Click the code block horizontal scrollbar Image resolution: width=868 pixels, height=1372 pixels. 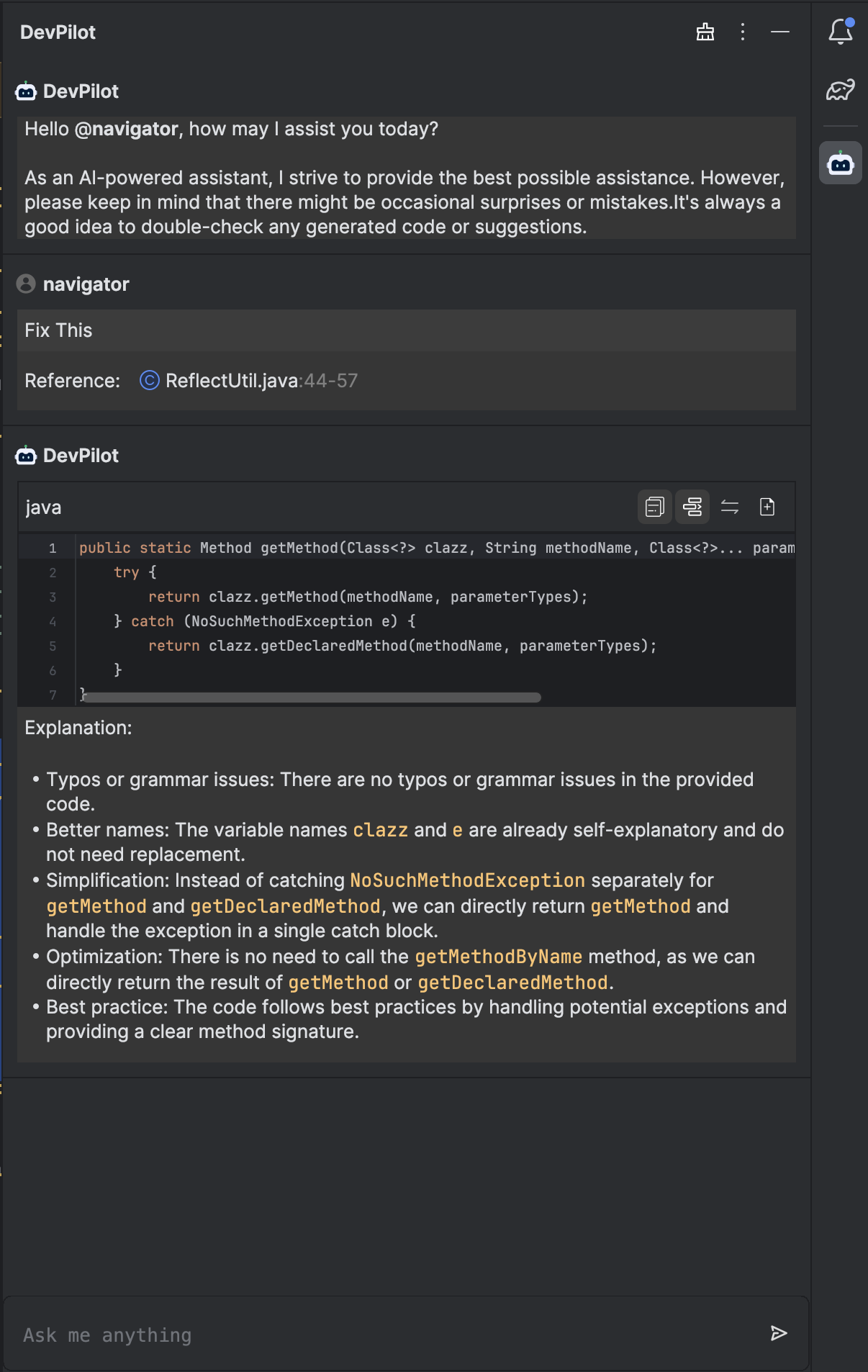point(311,697)
